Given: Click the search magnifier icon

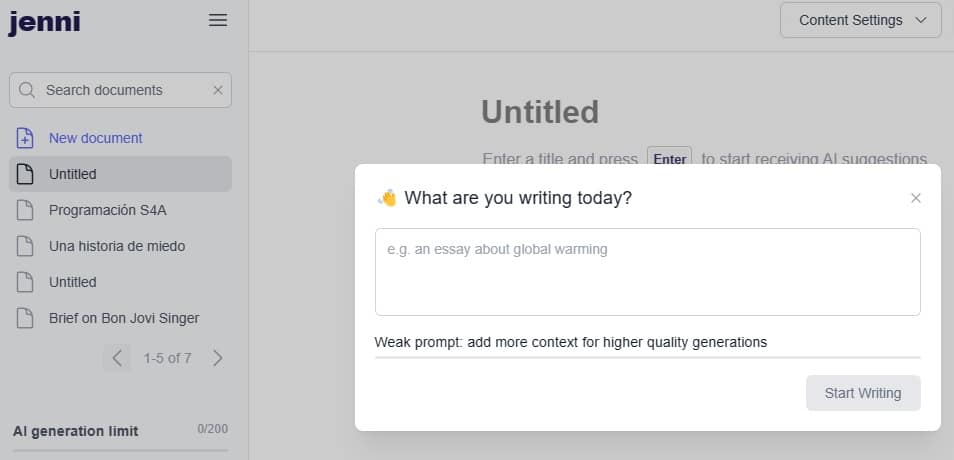Looking at the screenshot, I should tap(26, 90).
